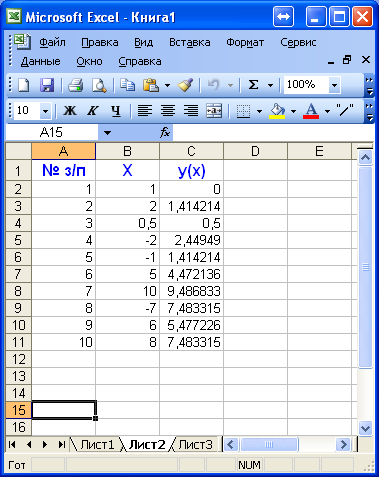Screen dimensions: 379x477
Task: Open the Справка menu
Action: tap(140, 61)
